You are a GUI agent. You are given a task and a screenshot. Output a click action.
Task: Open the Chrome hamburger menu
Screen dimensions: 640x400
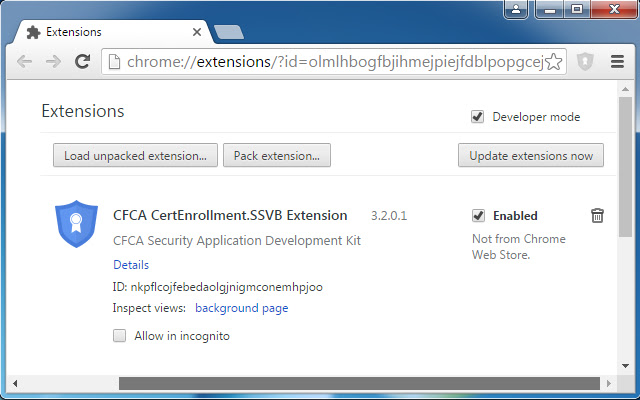[x=618, y=62]
